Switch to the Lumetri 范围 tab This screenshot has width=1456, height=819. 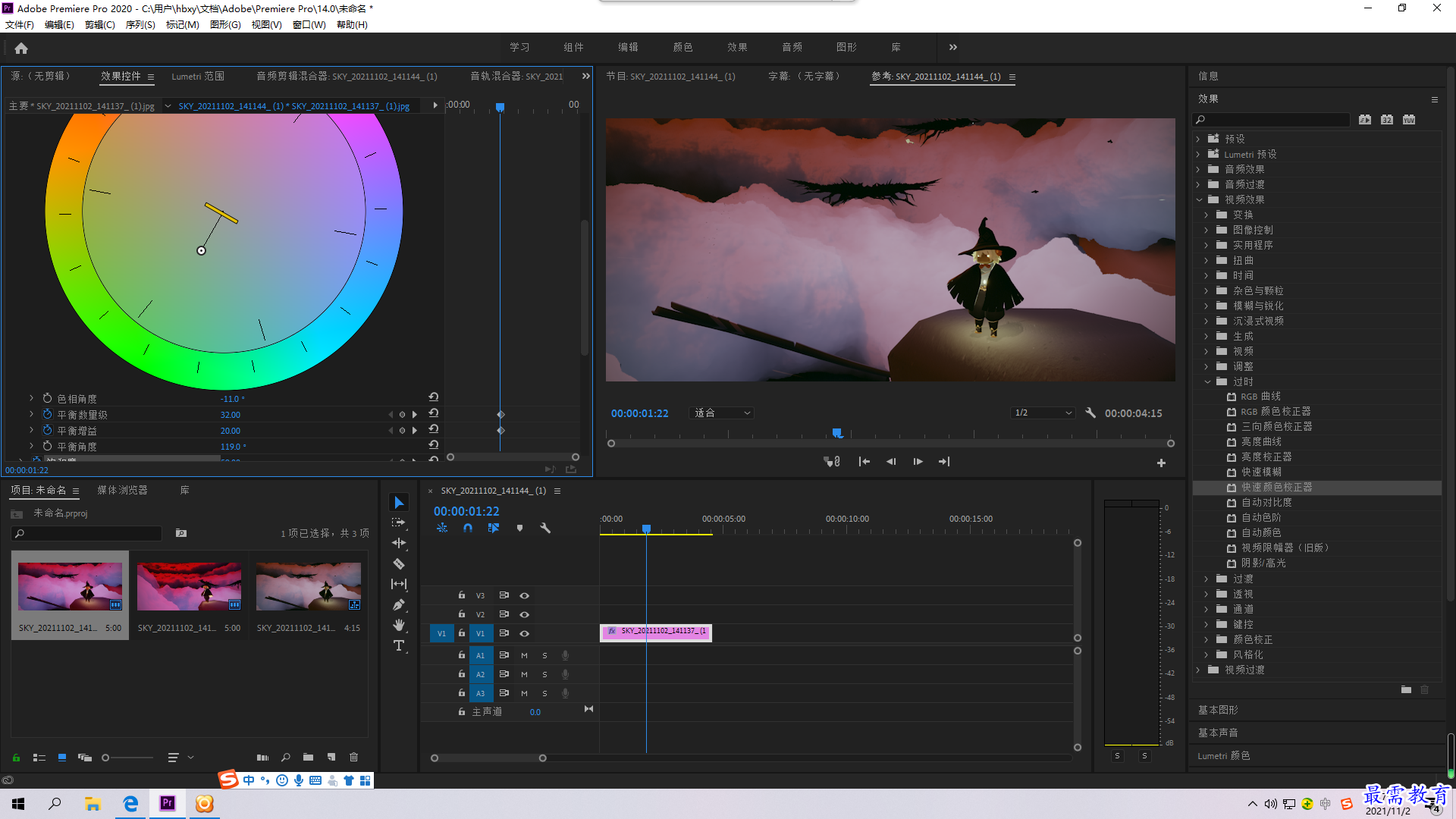[x=198, y=77]
